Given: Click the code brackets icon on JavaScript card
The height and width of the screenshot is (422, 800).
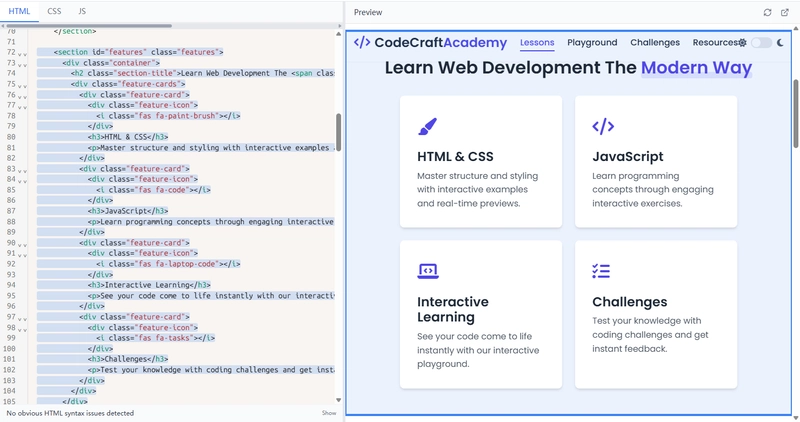Looking at the screenshot, I should click(x=603, y=127).
